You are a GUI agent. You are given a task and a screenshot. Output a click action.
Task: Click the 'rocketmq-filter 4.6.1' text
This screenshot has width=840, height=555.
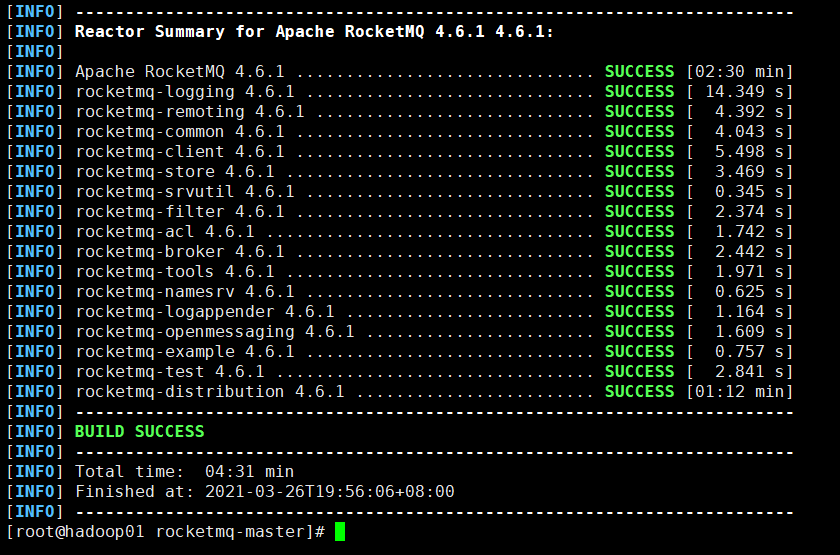(x=179, y=212)
